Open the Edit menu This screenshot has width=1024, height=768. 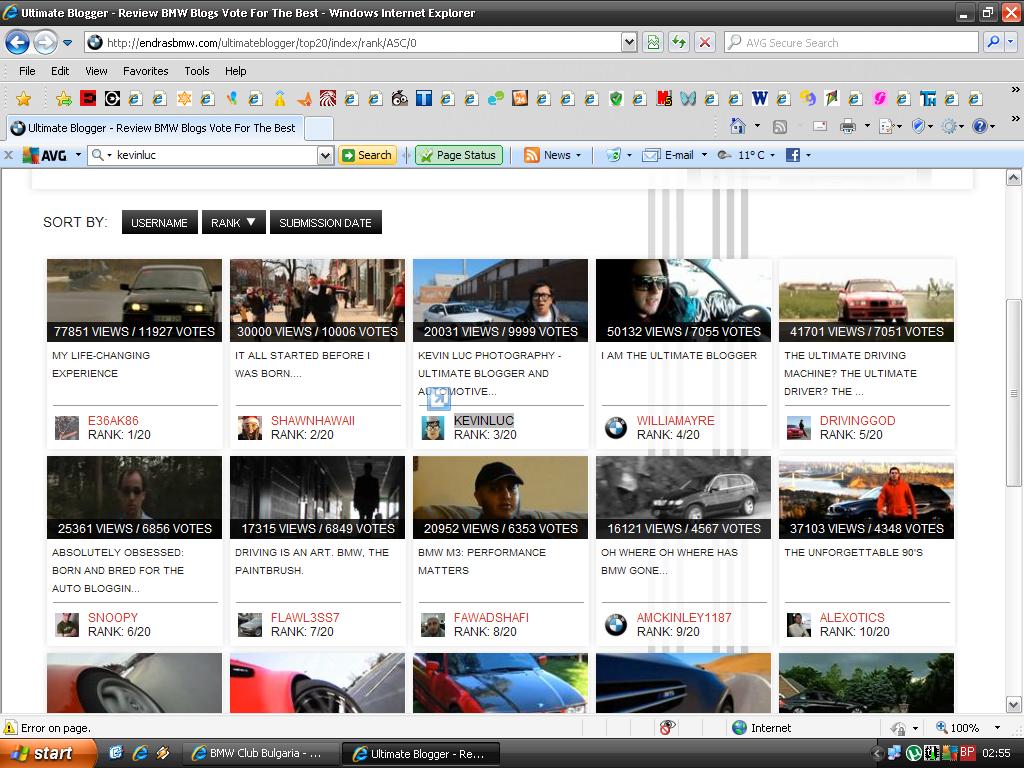pos(60,71)
